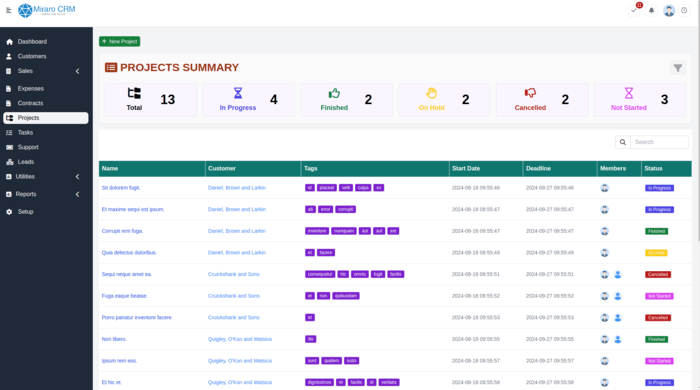Click the 'quibusdam' tag
This screenshot has height=390, width=700.
coord(346,296)
